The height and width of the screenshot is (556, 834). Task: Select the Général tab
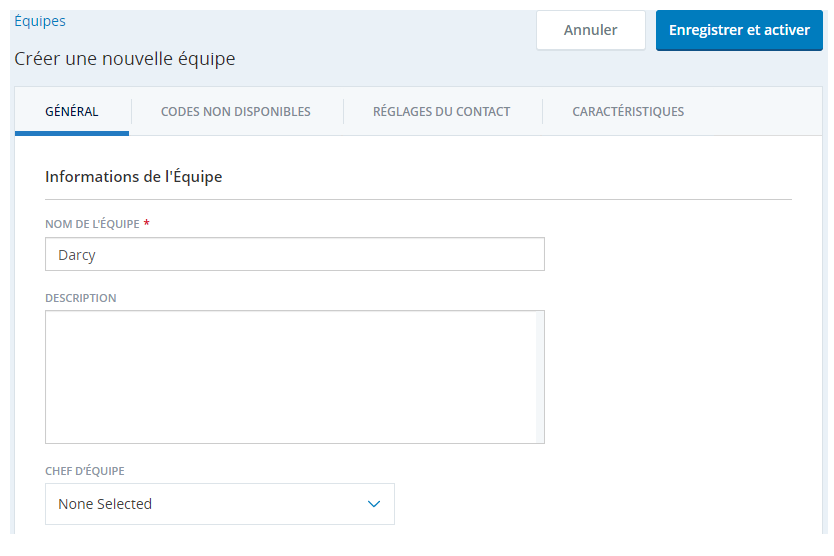(x=72, y=112)
